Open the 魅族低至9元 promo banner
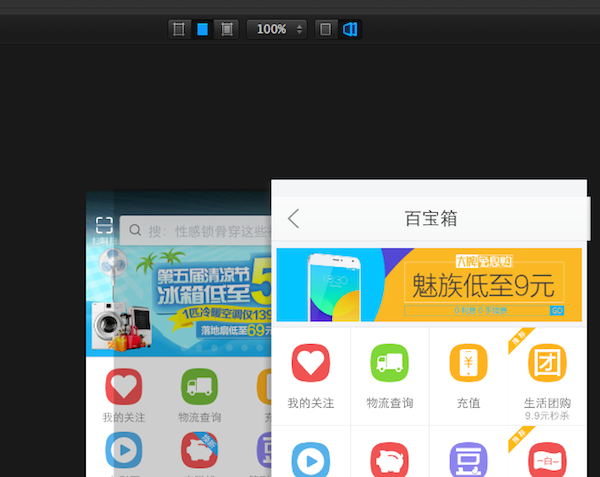This screenshot has width=600, height=477. [x=429, y=285]
